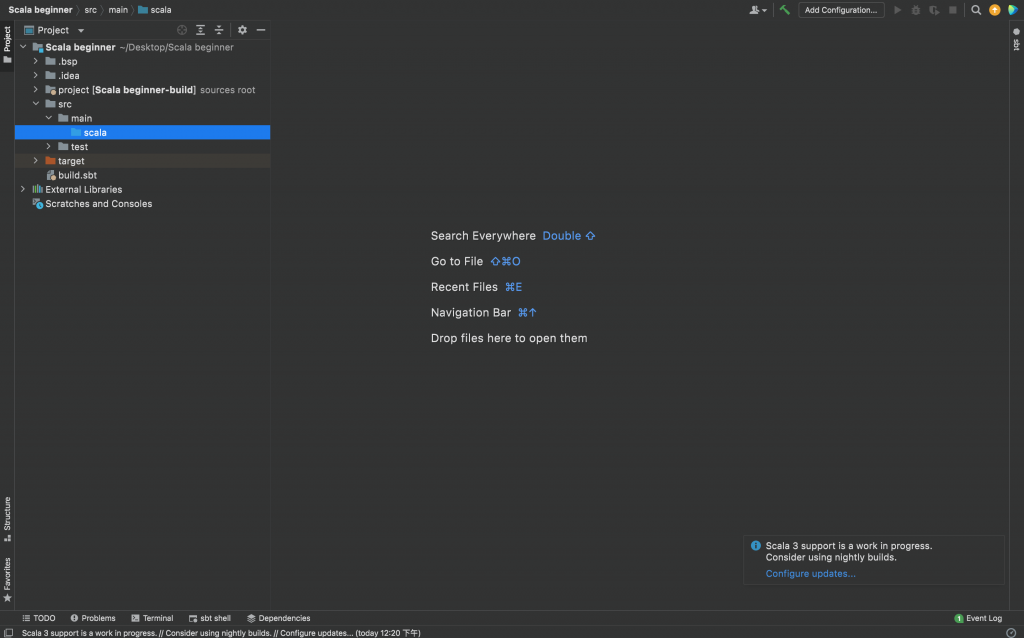Hide the Project panel minus icon

point(261,30)
